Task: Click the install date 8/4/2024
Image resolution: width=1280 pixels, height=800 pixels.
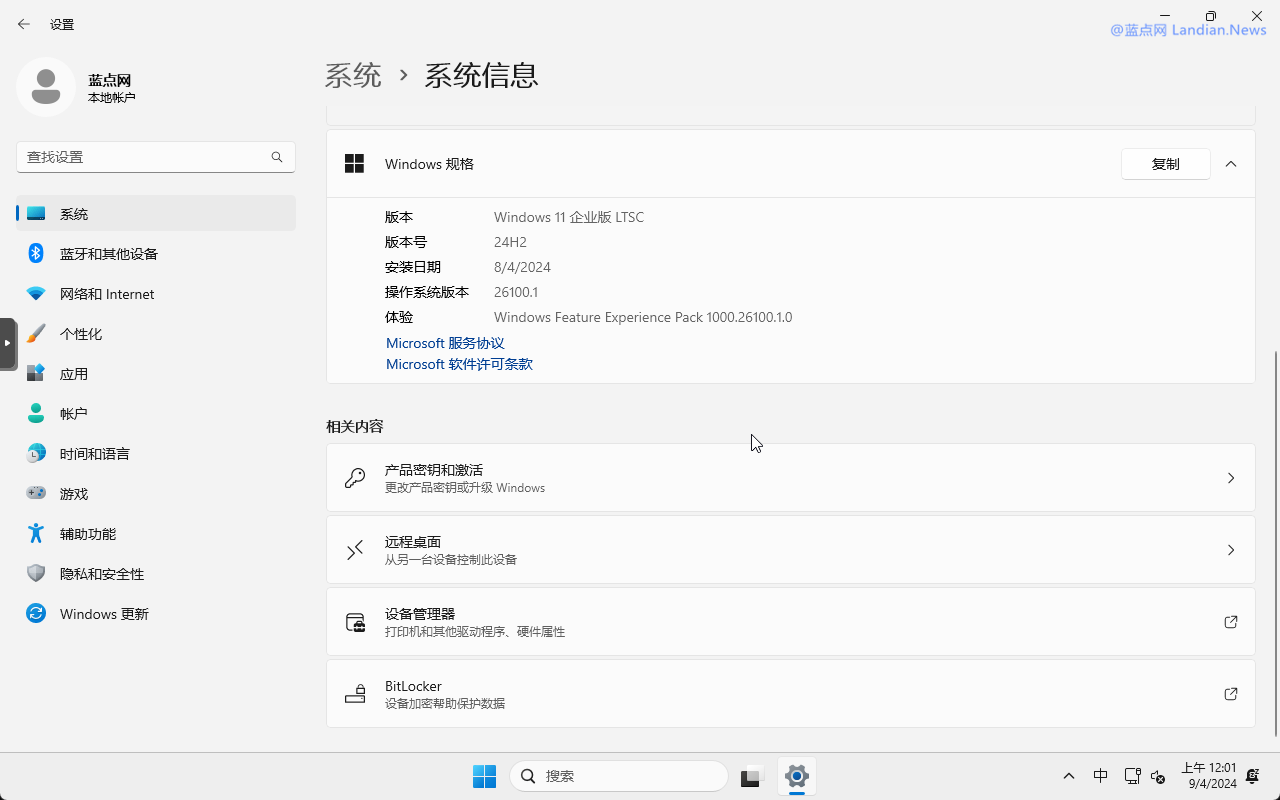Action: click(x=522, y=267)
